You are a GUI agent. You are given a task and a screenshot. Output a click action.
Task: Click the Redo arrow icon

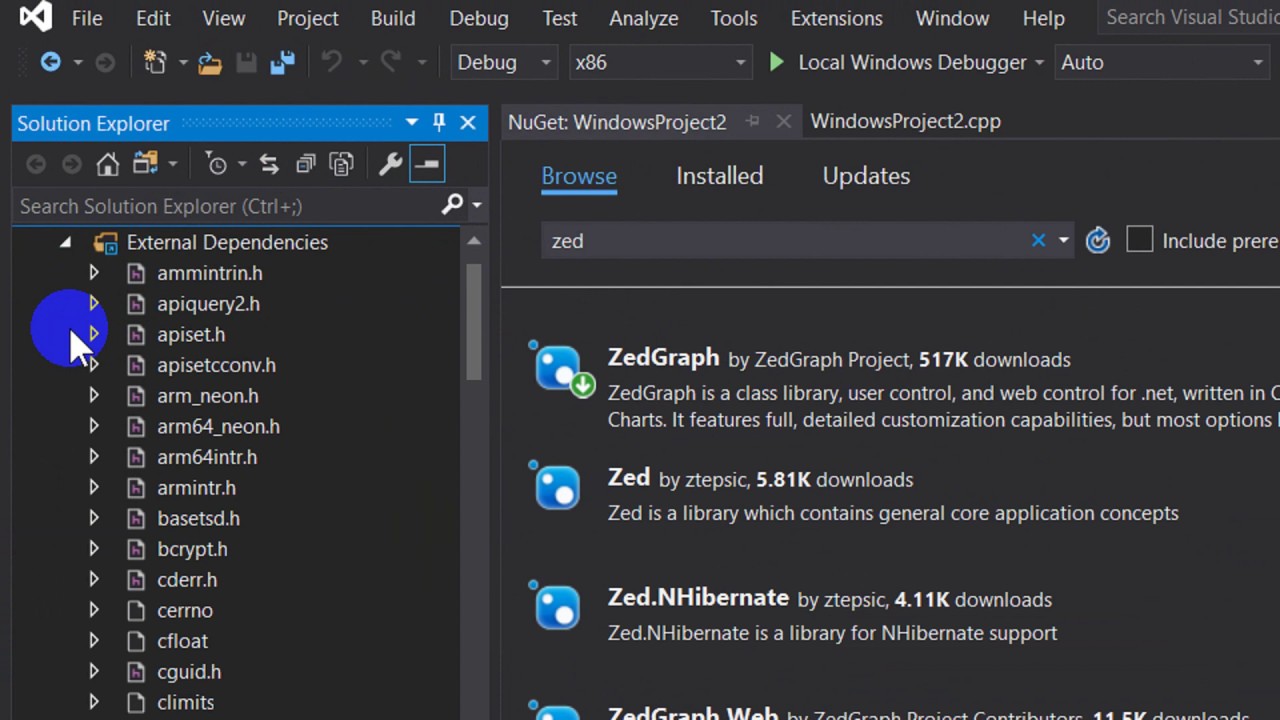pyautogui.click(x=391, y=62)
